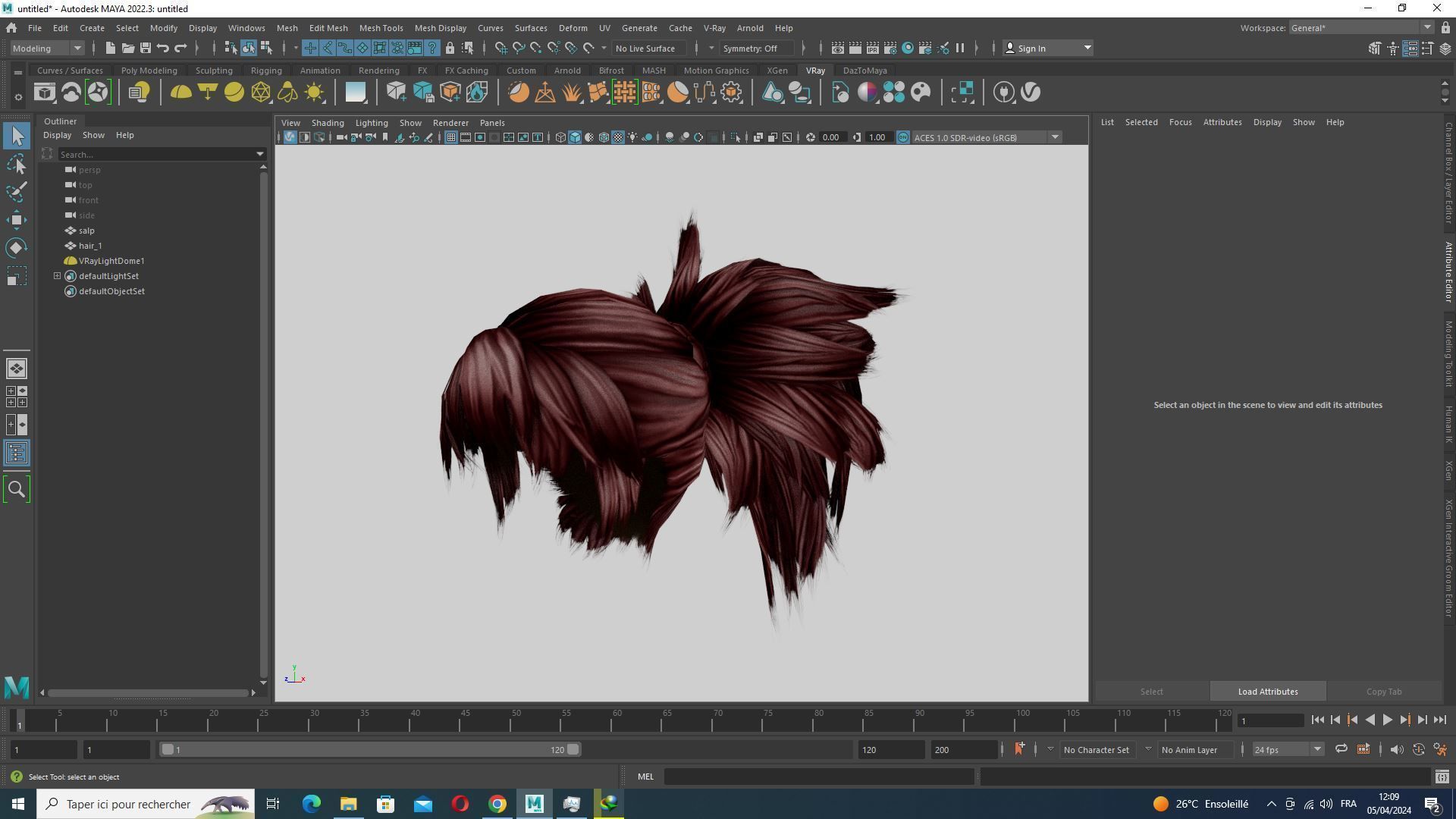Open scene folder icon in status line
The height and width of the screenshot is (819, 1456).
coord(127,48)
